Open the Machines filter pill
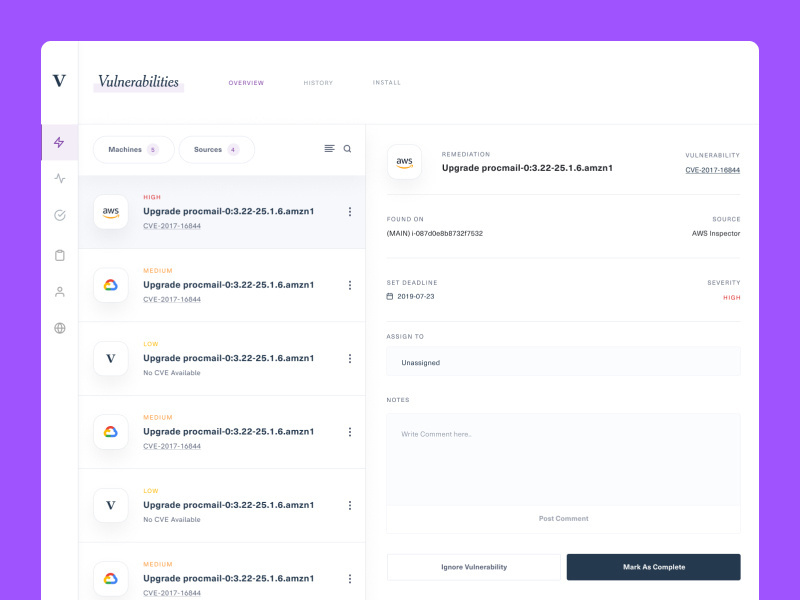Viewport: 800px width, 600px height. pyautogui.click(x=134, y=149)
